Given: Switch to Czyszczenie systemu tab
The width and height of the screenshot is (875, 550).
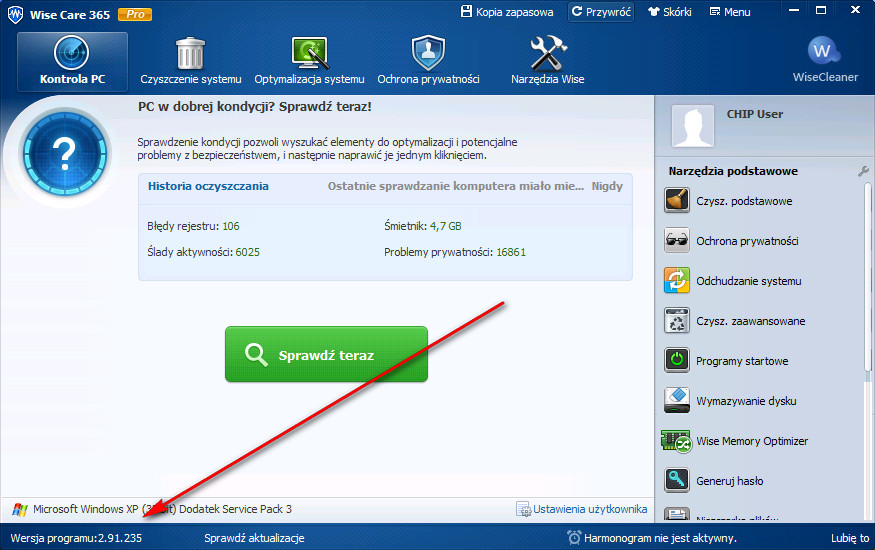Looking at the screenshot, I should click(191, 61).
